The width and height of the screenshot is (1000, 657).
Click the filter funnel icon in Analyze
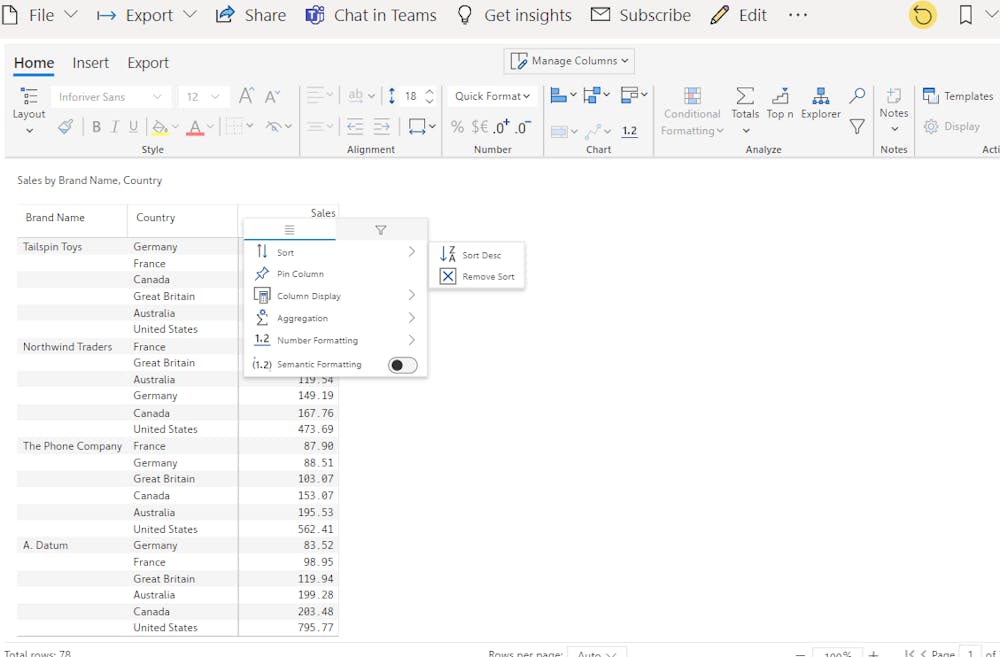[857, 127]
